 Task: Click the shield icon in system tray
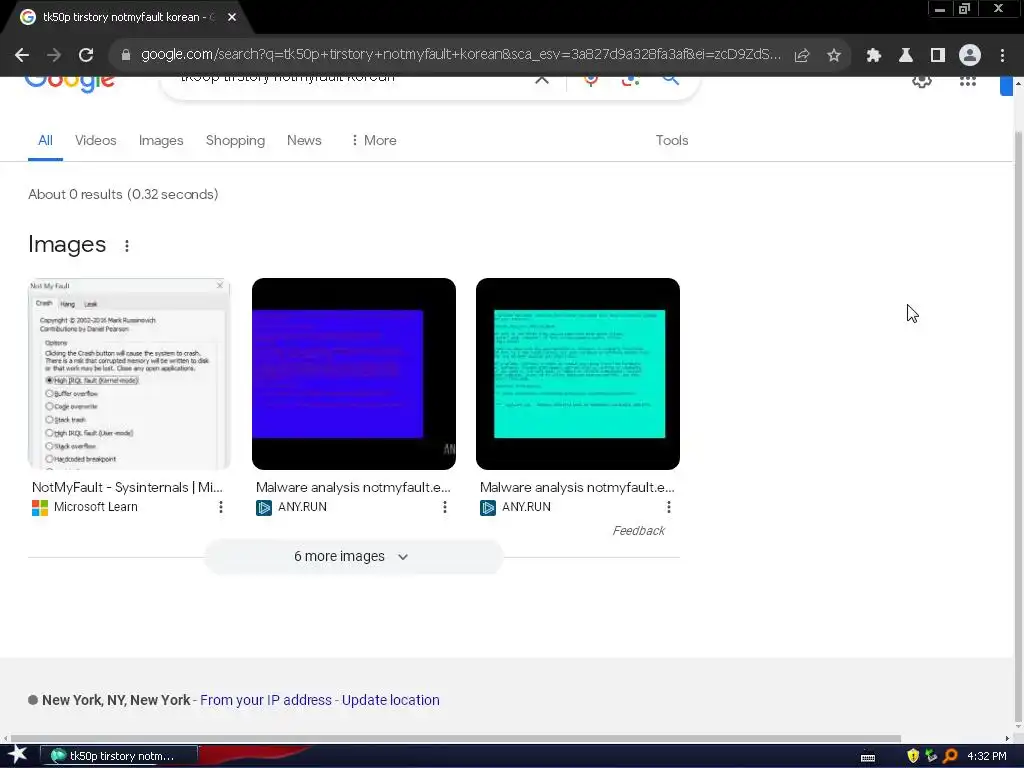pos(913,756)
